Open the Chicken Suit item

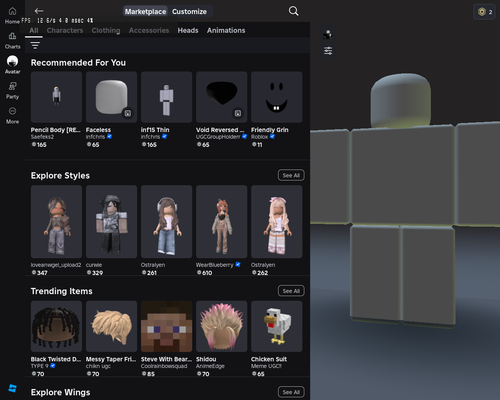point(277,326)
